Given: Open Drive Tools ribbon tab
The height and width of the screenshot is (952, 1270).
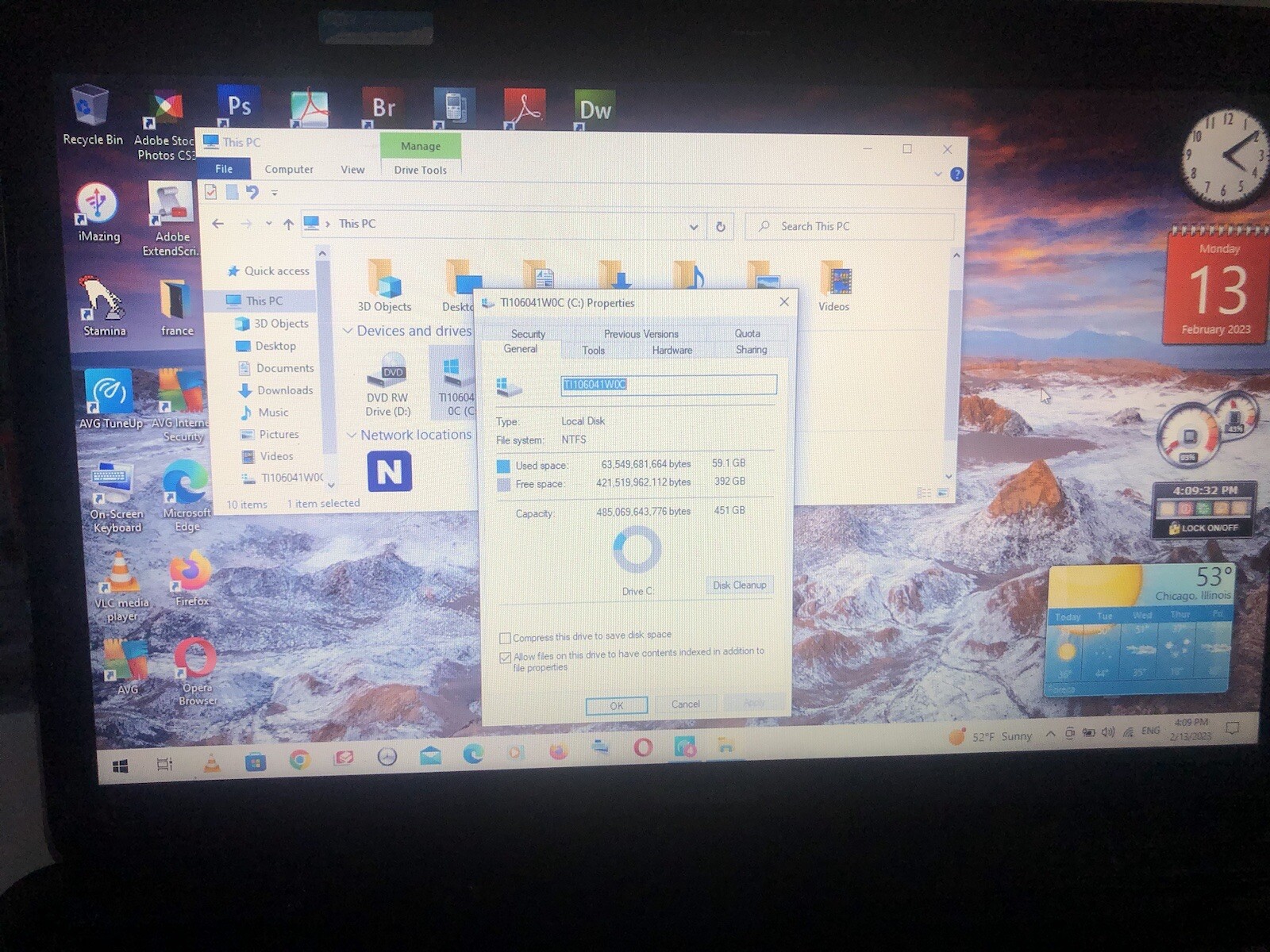Looking at the screenshot, I should click(x=421, y=170).
